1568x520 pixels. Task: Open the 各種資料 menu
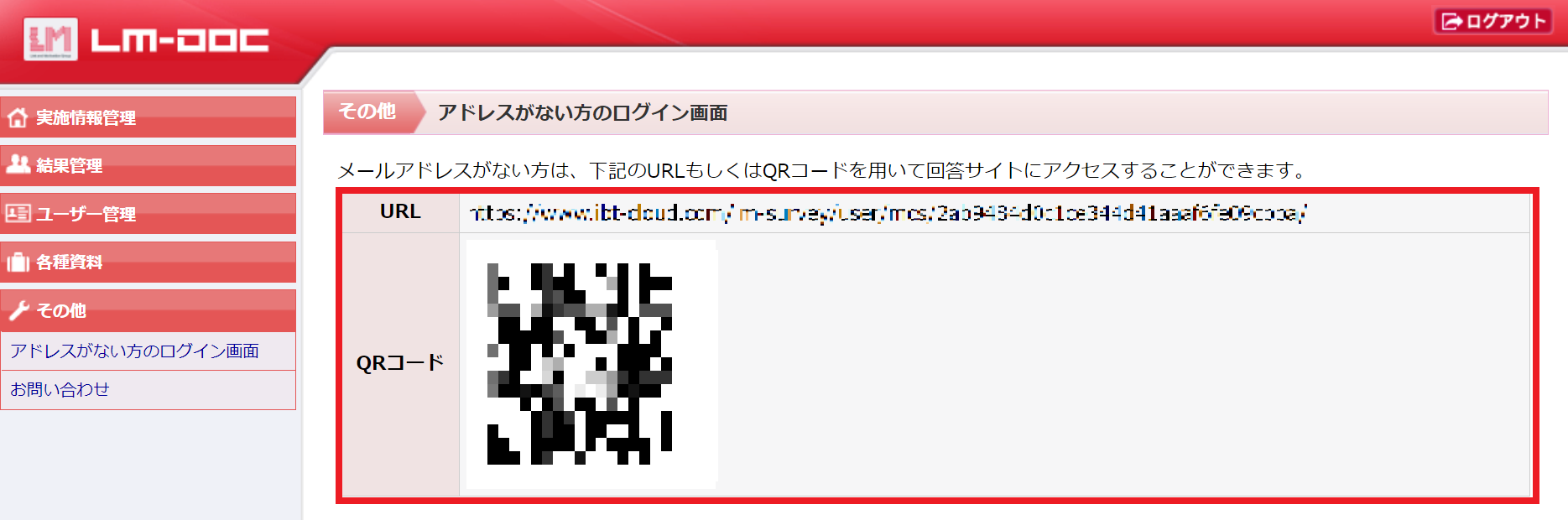pos(148,262)
